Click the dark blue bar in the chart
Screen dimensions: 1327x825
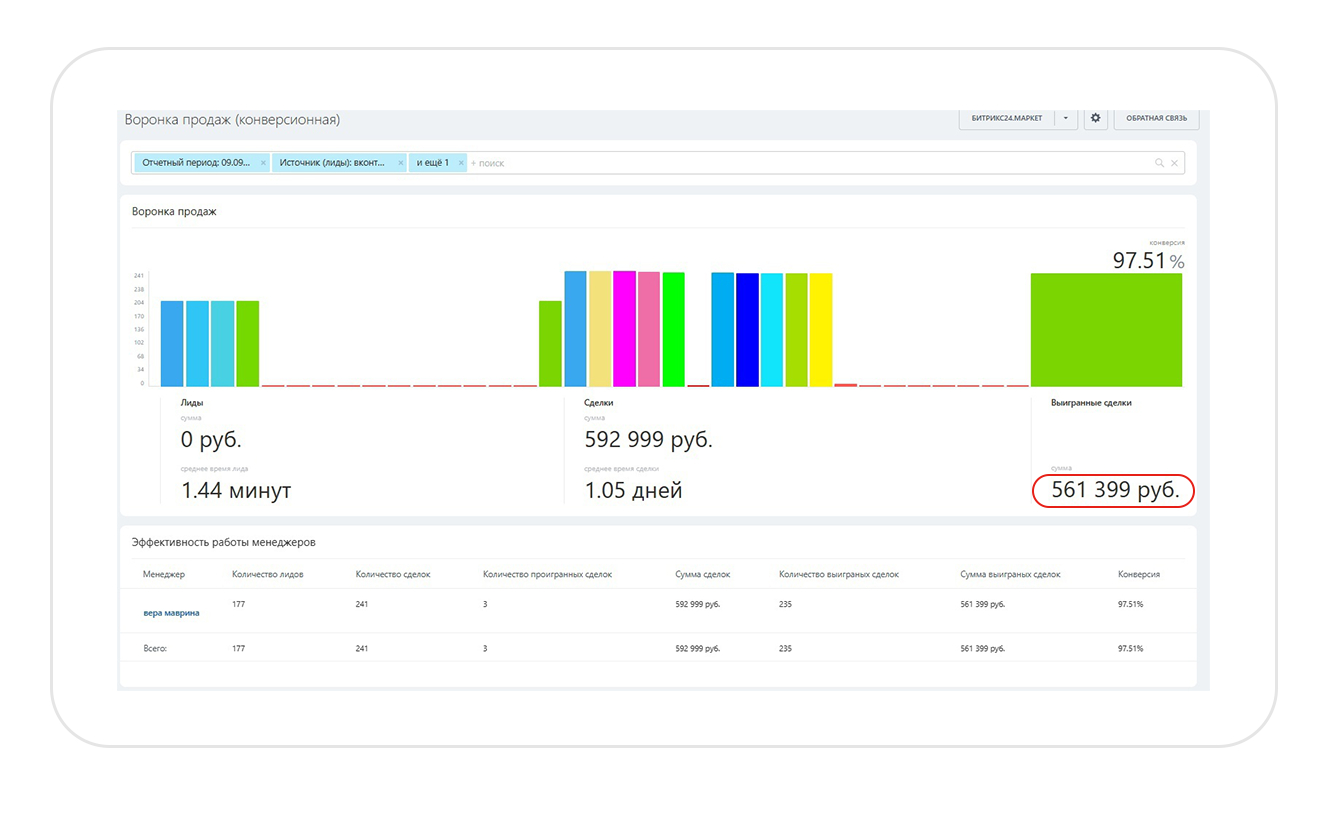tap(747, 330)
